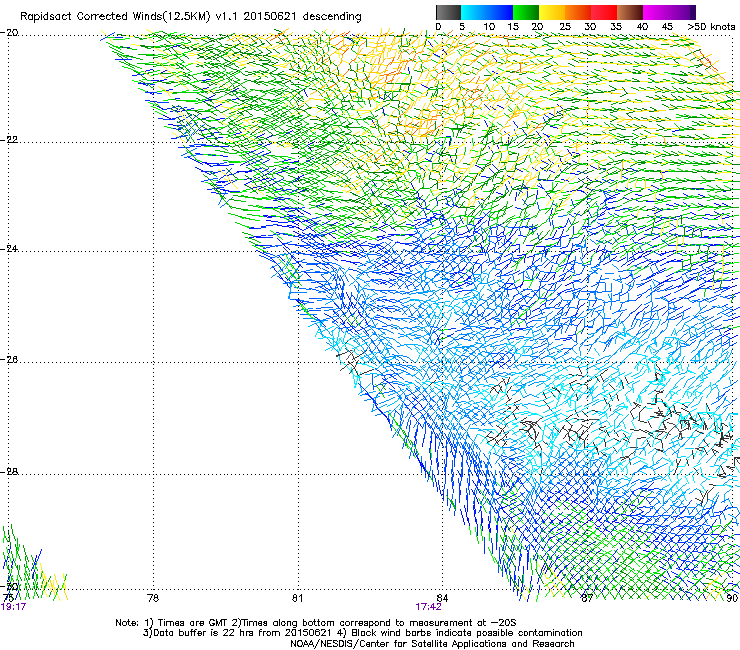The width and height of the screenshot is (740, 650).
Task: Click the orange 25-30 knots color swatch
Action: tap(578, 12)
